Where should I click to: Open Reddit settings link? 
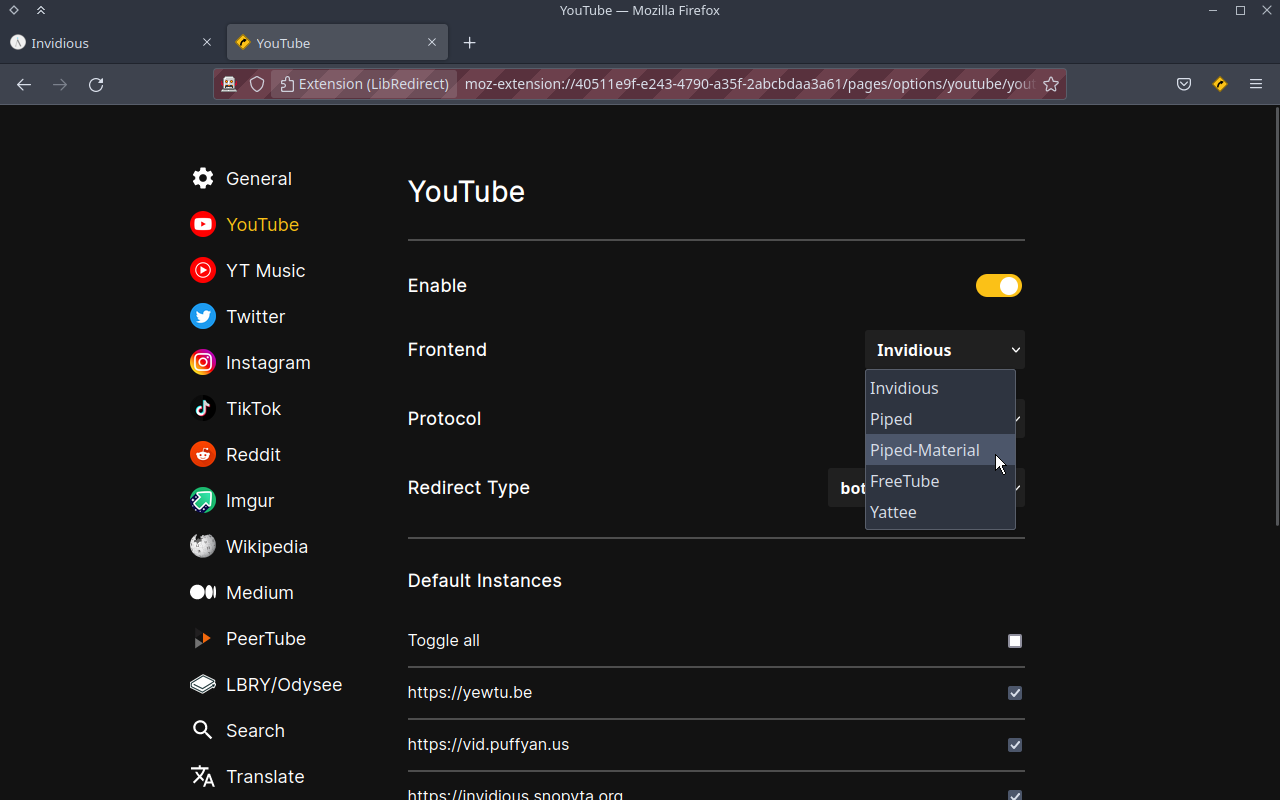tap(253, 454)
